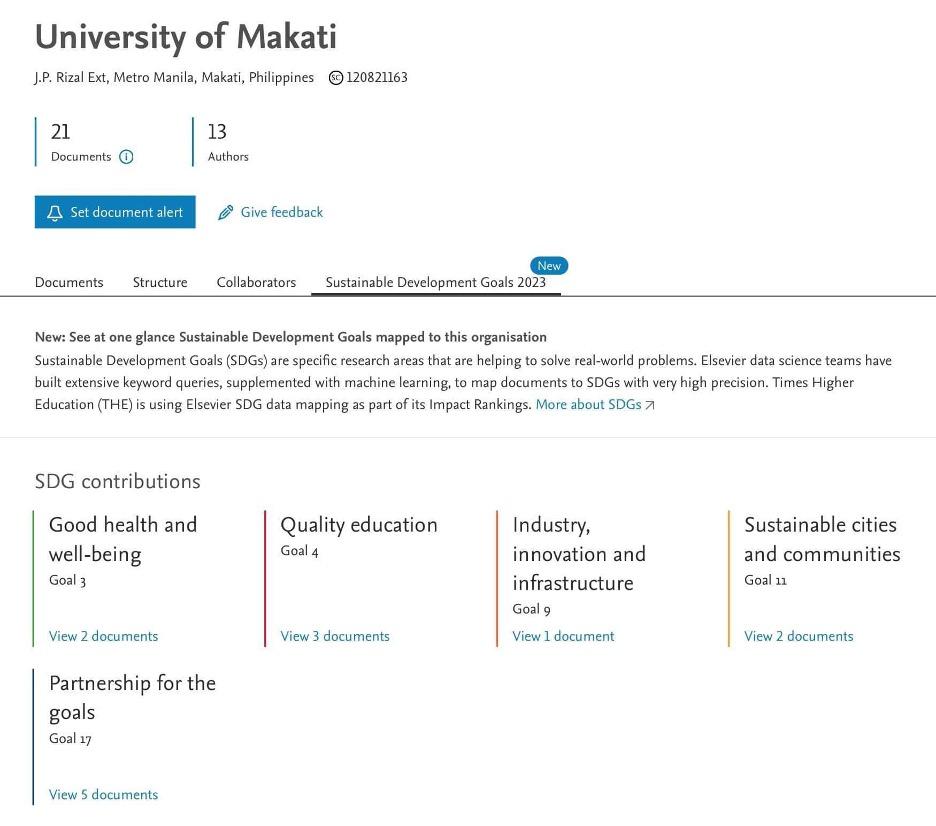View 2 documents for Good health and well-being
The height and width of the screenshot is (826, 936).
pos(104,636)
